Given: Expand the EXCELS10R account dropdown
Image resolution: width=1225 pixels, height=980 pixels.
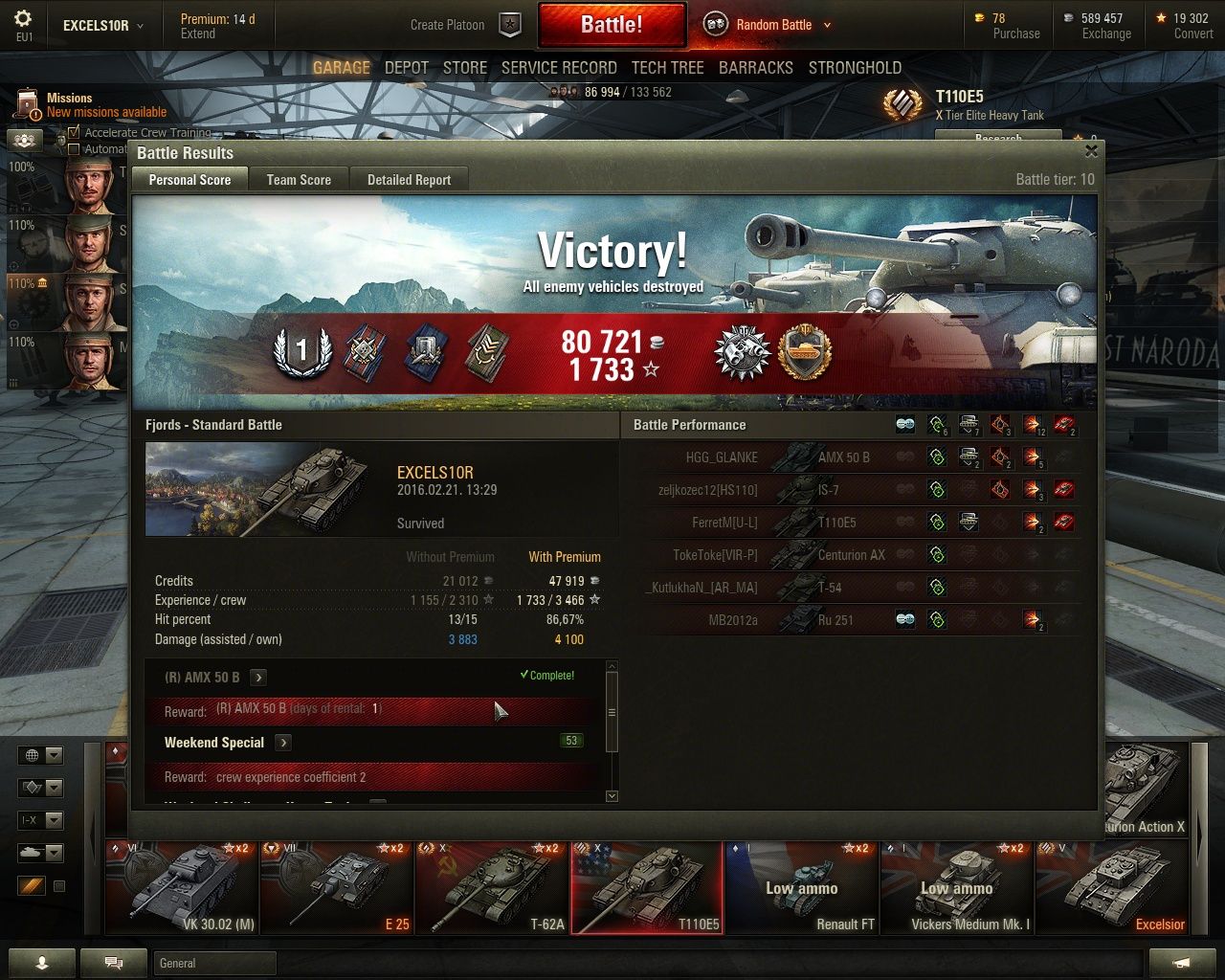Looking at the screenshot, I should pos(141,26).
